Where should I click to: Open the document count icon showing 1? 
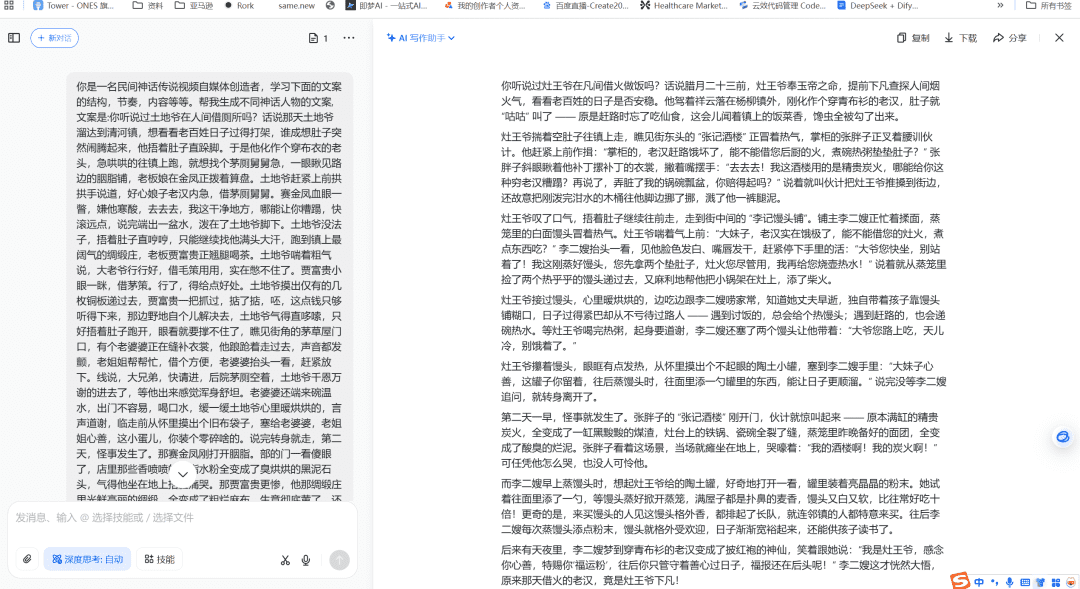[318, 38]
